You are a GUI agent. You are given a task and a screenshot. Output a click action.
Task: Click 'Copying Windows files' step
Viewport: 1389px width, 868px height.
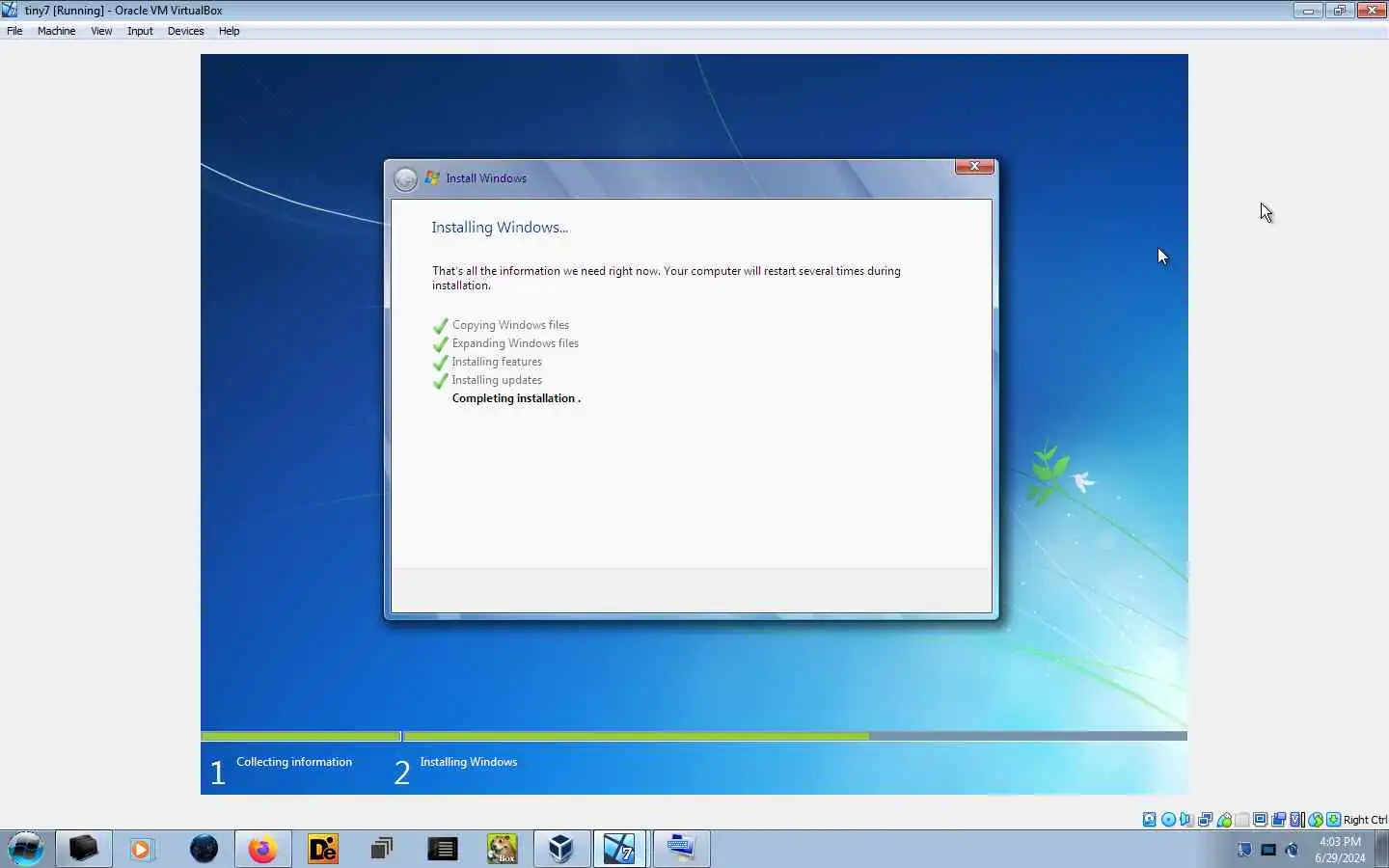[510, 325]
